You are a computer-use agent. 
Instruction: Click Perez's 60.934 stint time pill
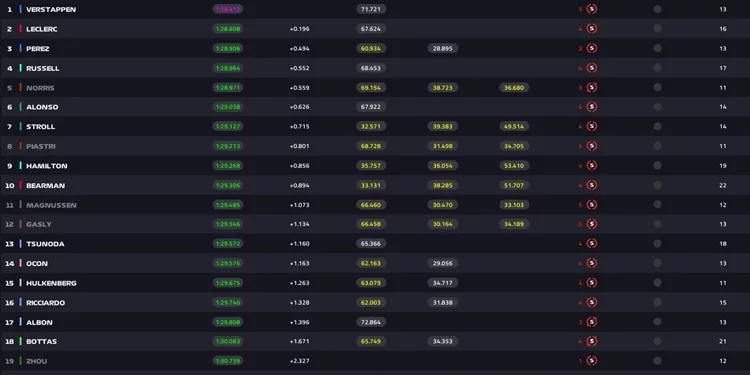(371, 48)
